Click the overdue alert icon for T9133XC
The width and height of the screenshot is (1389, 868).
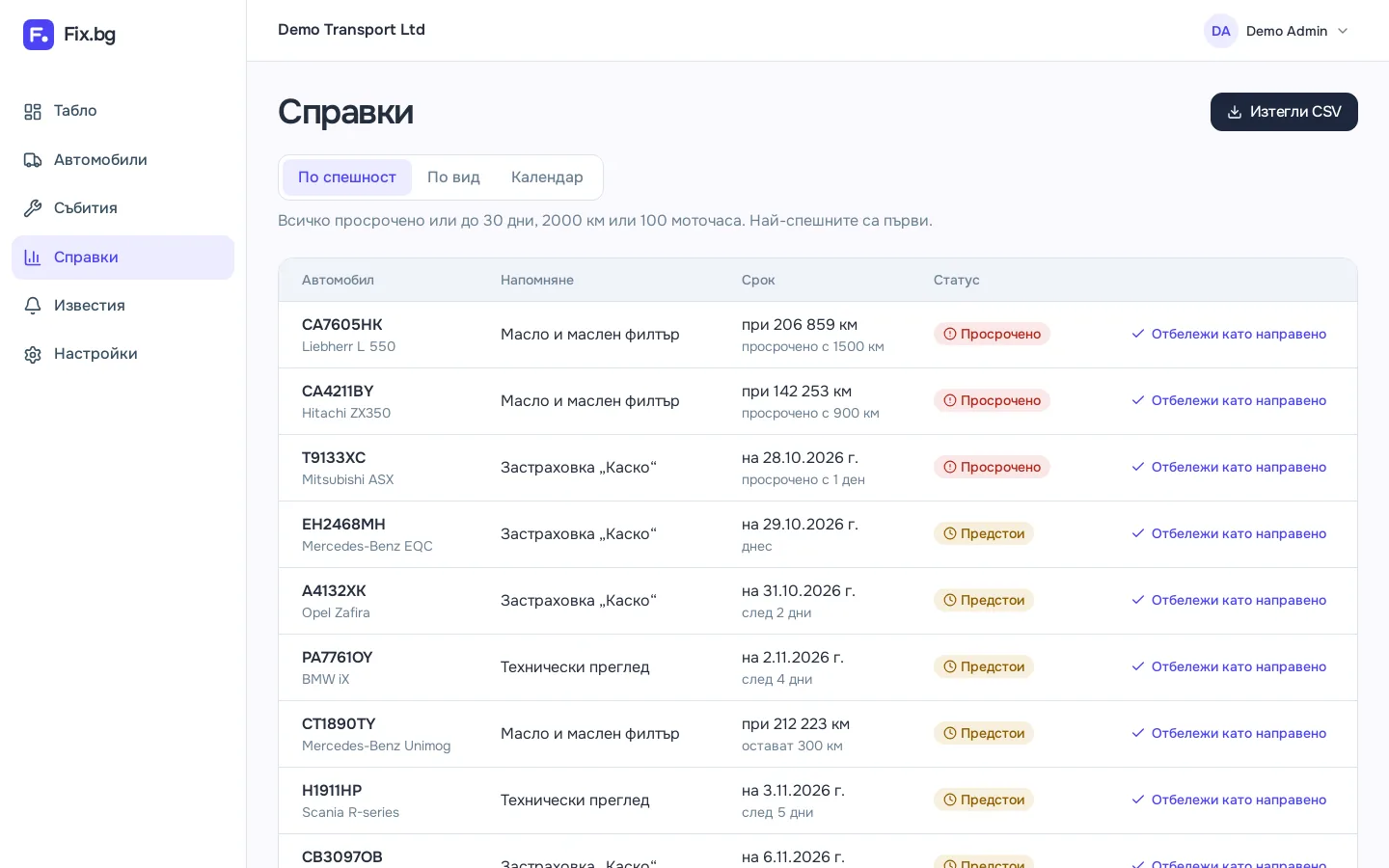pos(950,467)
